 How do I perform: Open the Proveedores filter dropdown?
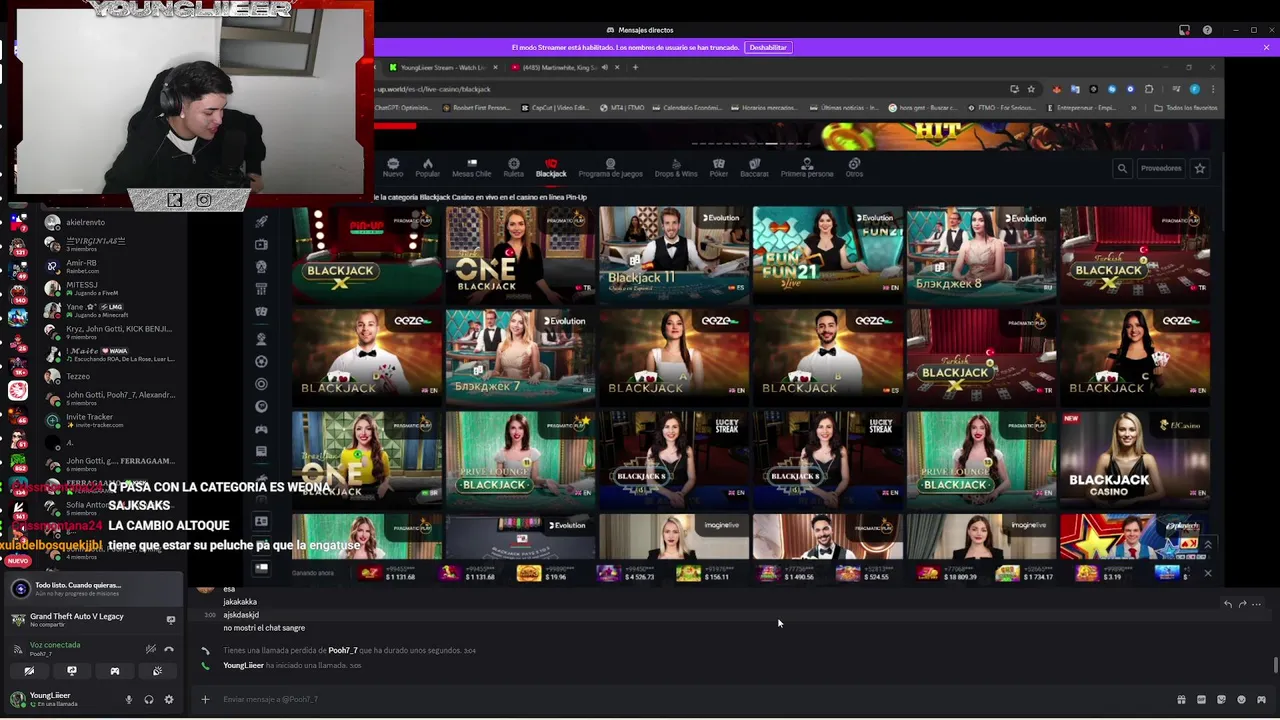(x=1161, y=168)
